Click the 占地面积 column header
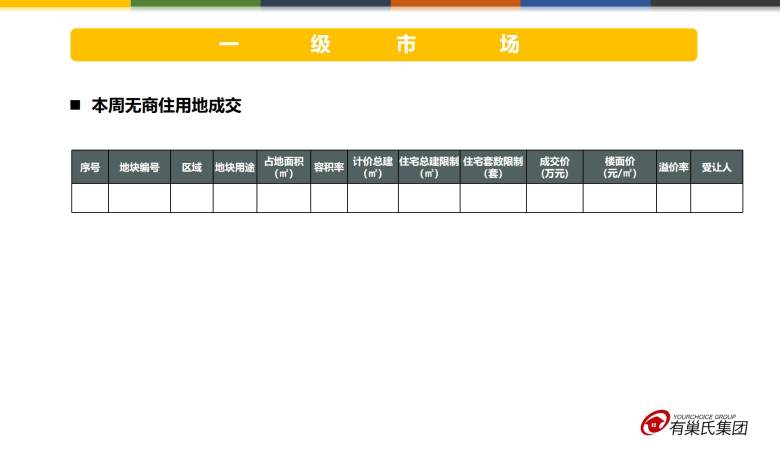This screenshot has width=780, height=449. 284,167
